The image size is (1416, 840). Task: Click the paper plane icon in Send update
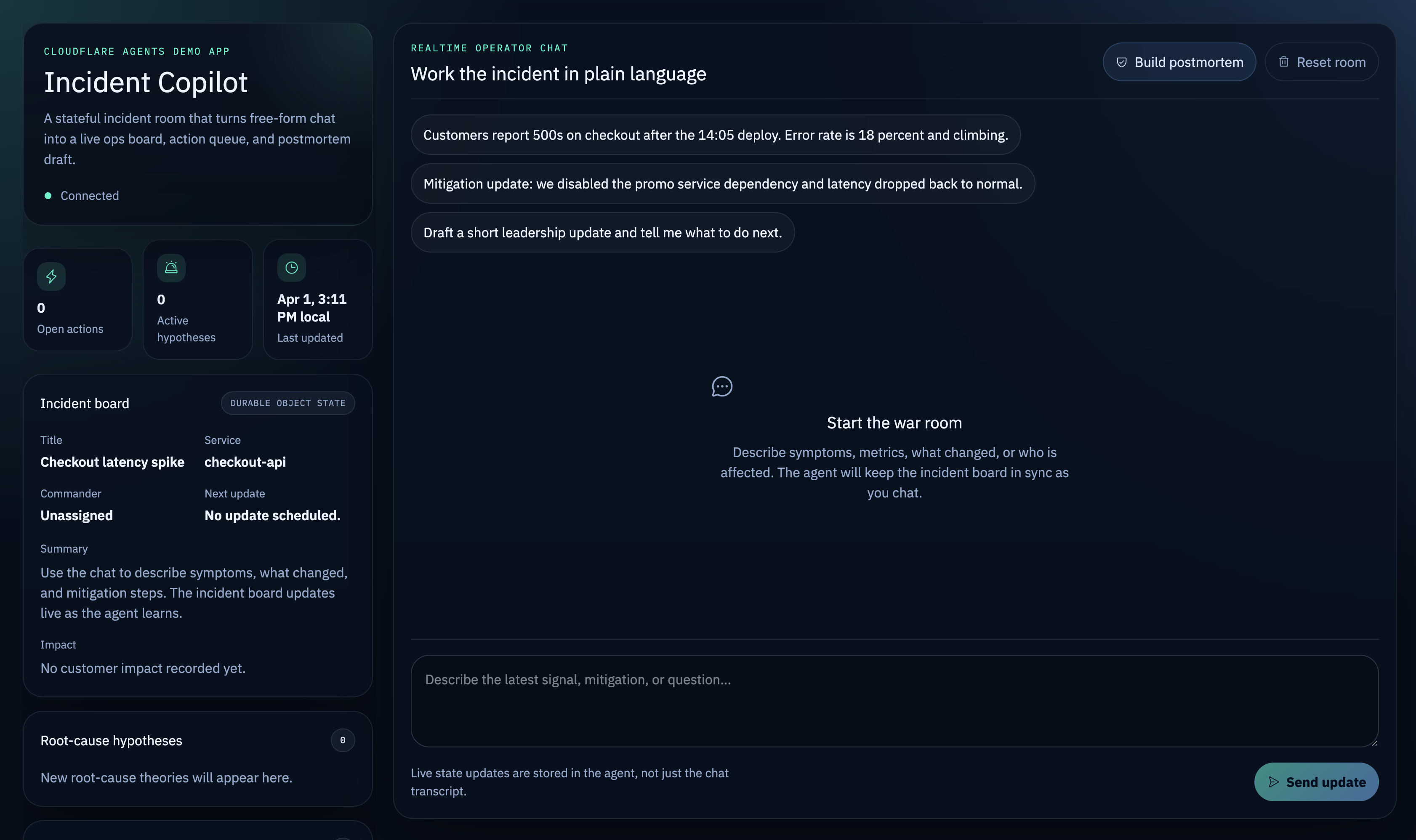tap(1274, 782)
